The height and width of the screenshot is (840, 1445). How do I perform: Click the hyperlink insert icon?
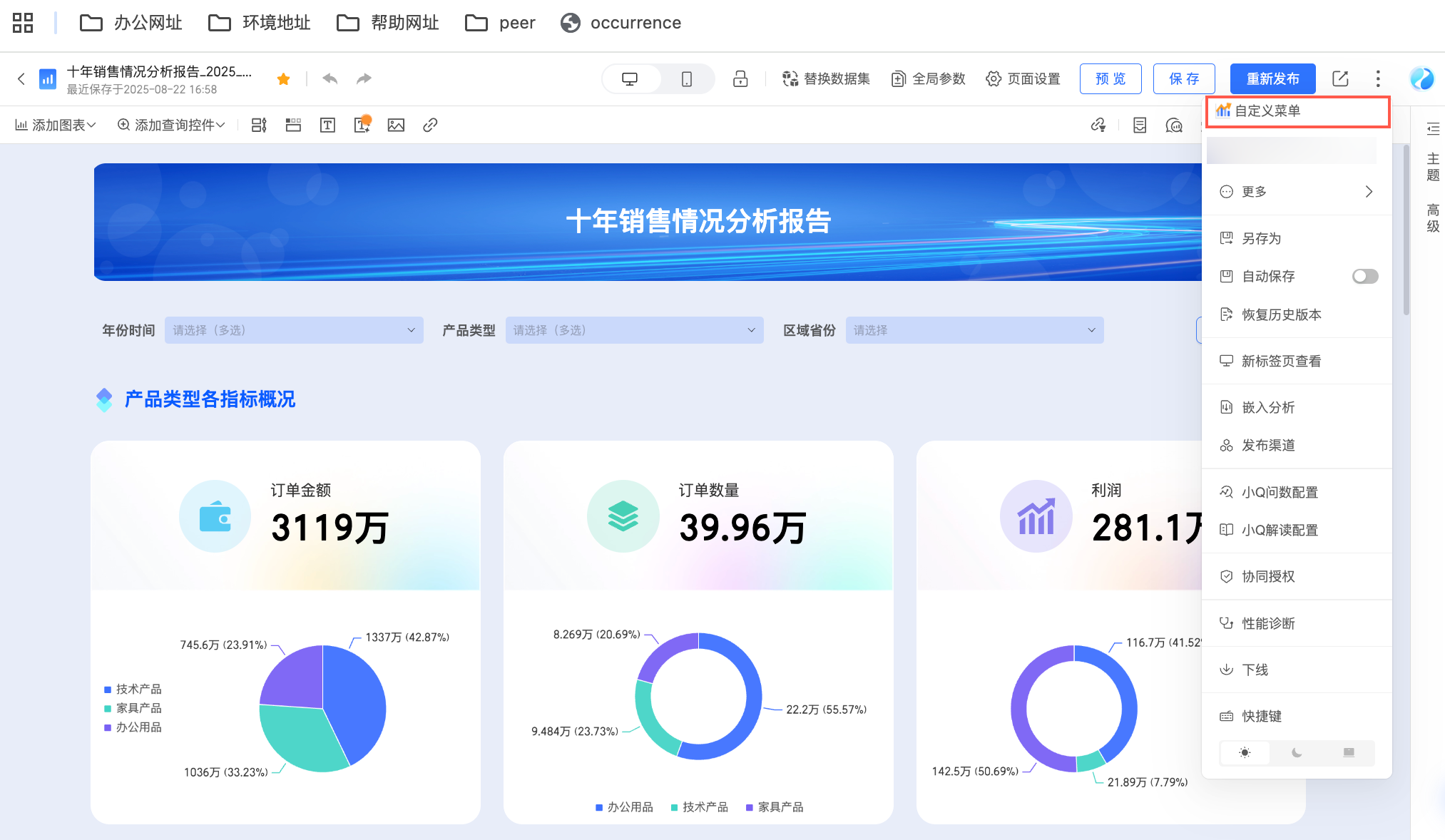tap(430, 126)
